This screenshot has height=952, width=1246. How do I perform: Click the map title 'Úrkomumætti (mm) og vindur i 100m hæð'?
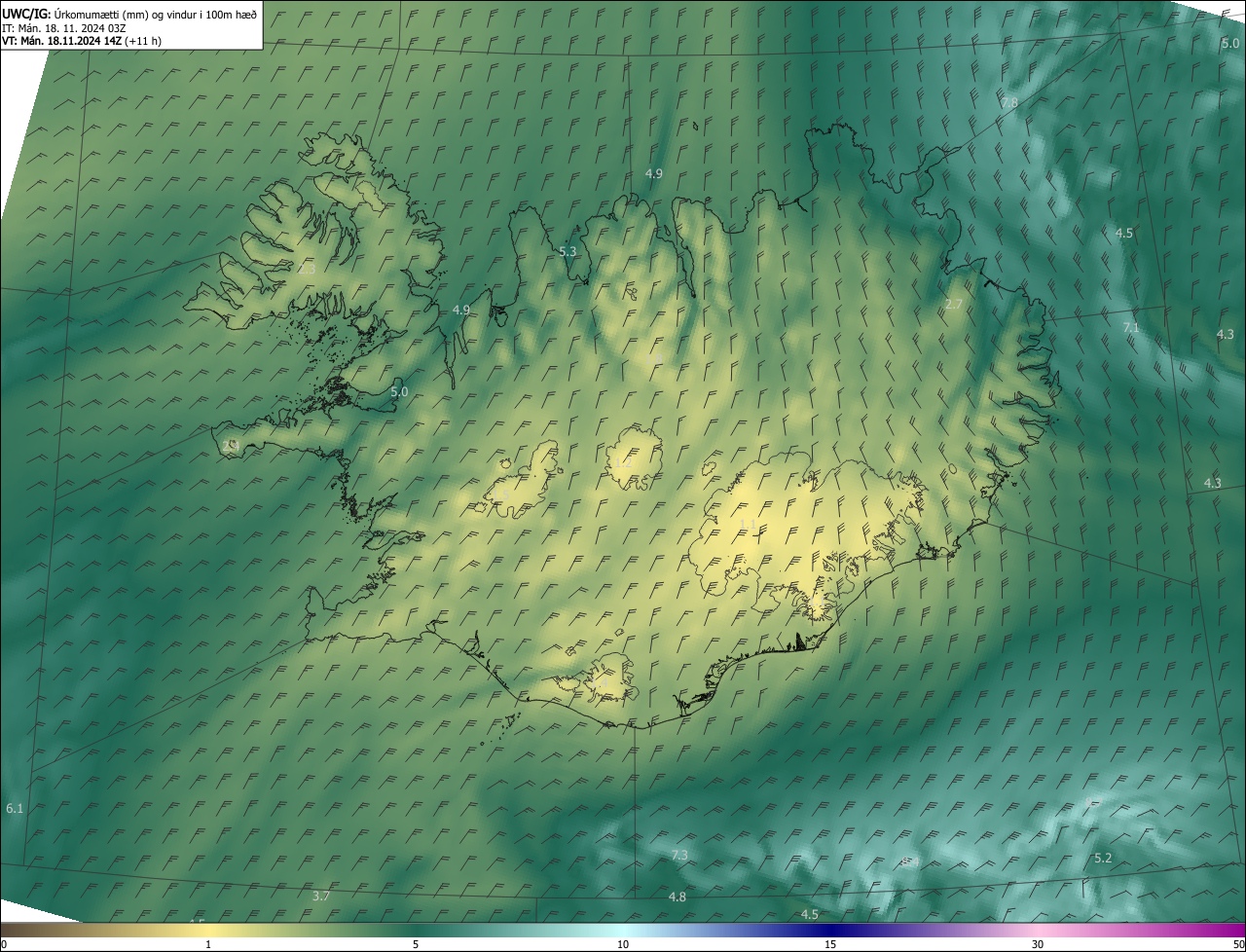(156, 14)
